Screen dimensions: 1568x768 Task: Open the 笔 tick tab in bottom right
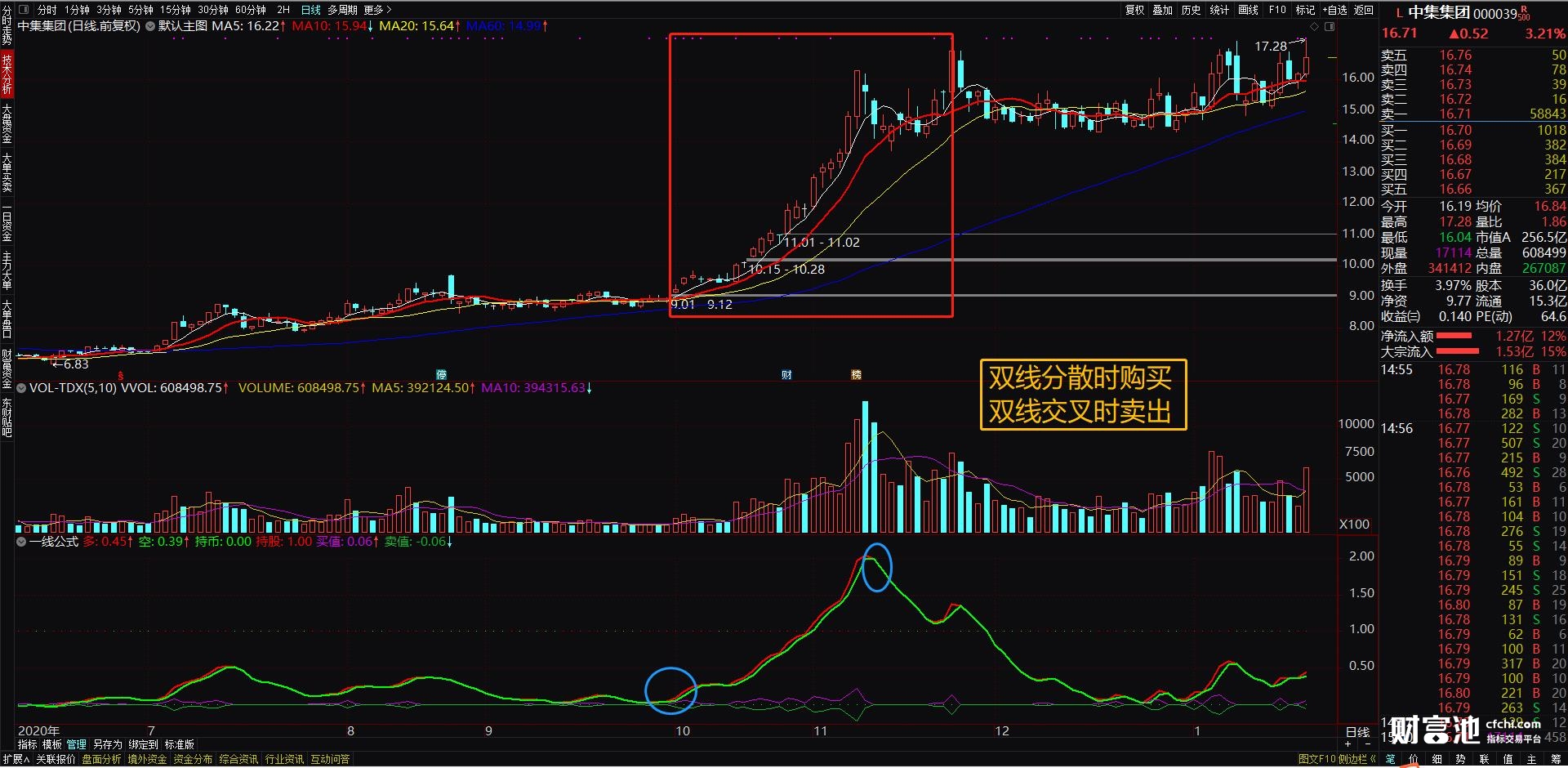pos(1390,759)
